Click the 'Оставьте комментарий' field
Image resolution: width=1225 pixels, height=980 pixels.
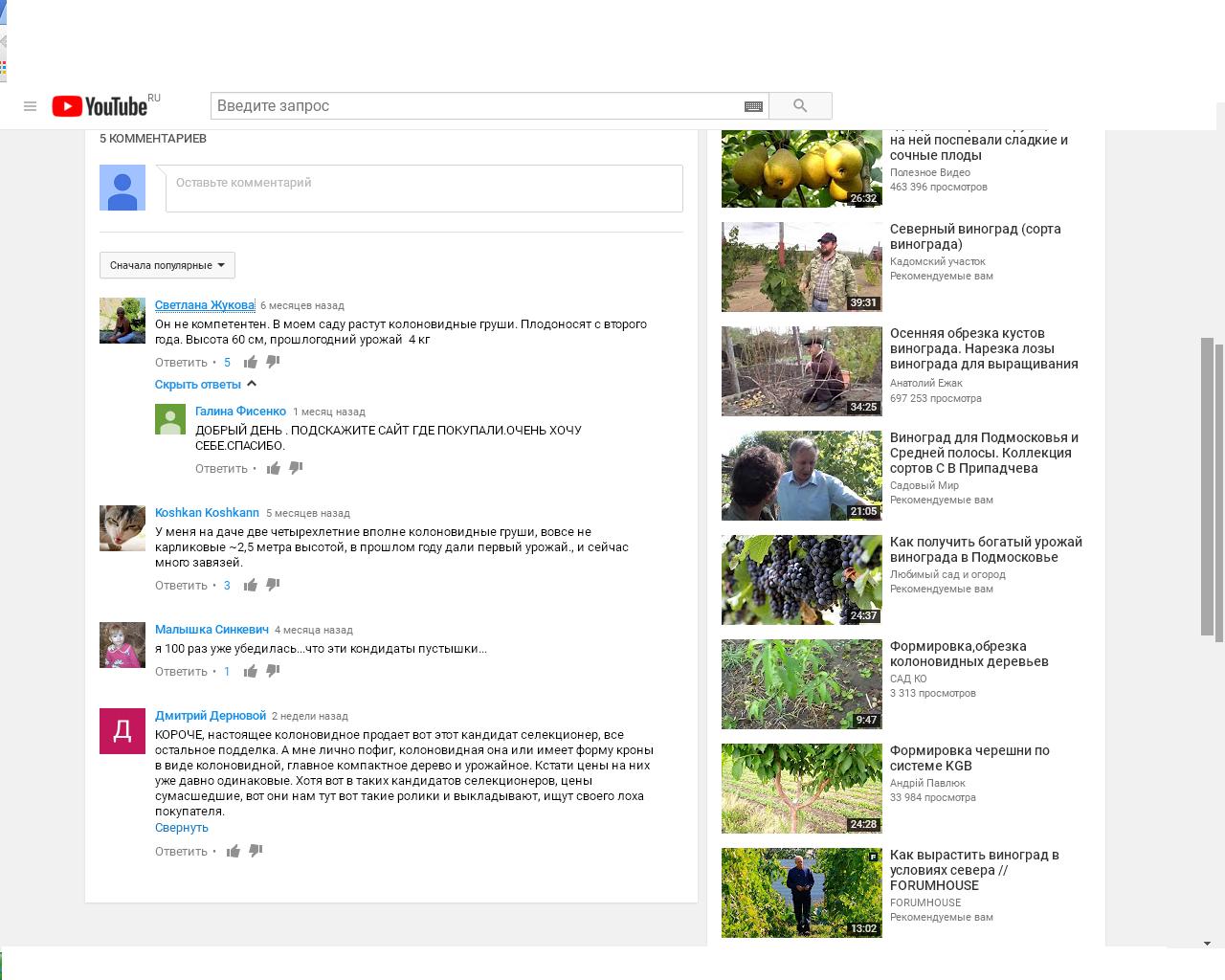tap(424, 188)
